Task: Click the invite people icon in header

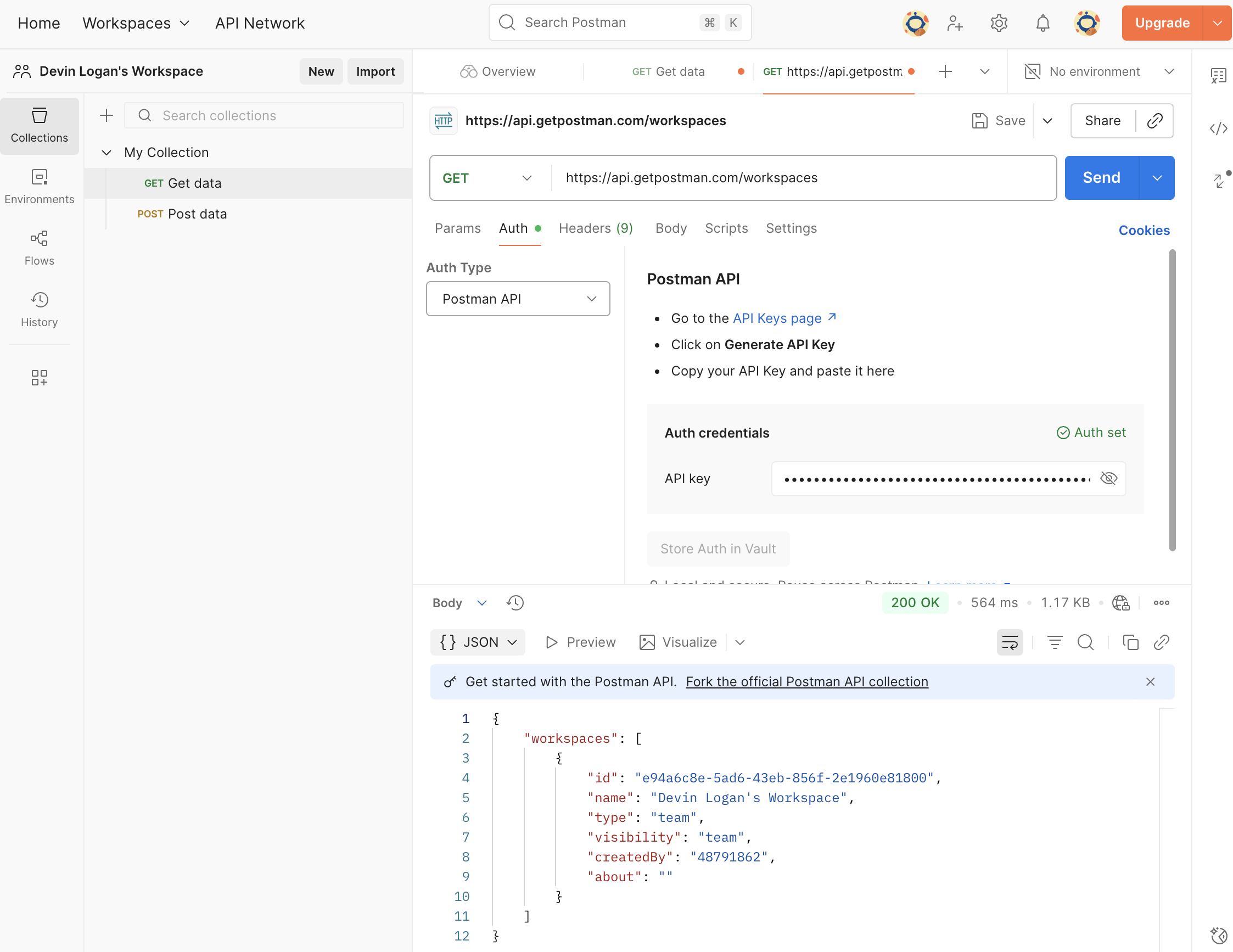Action: (955, 23)
